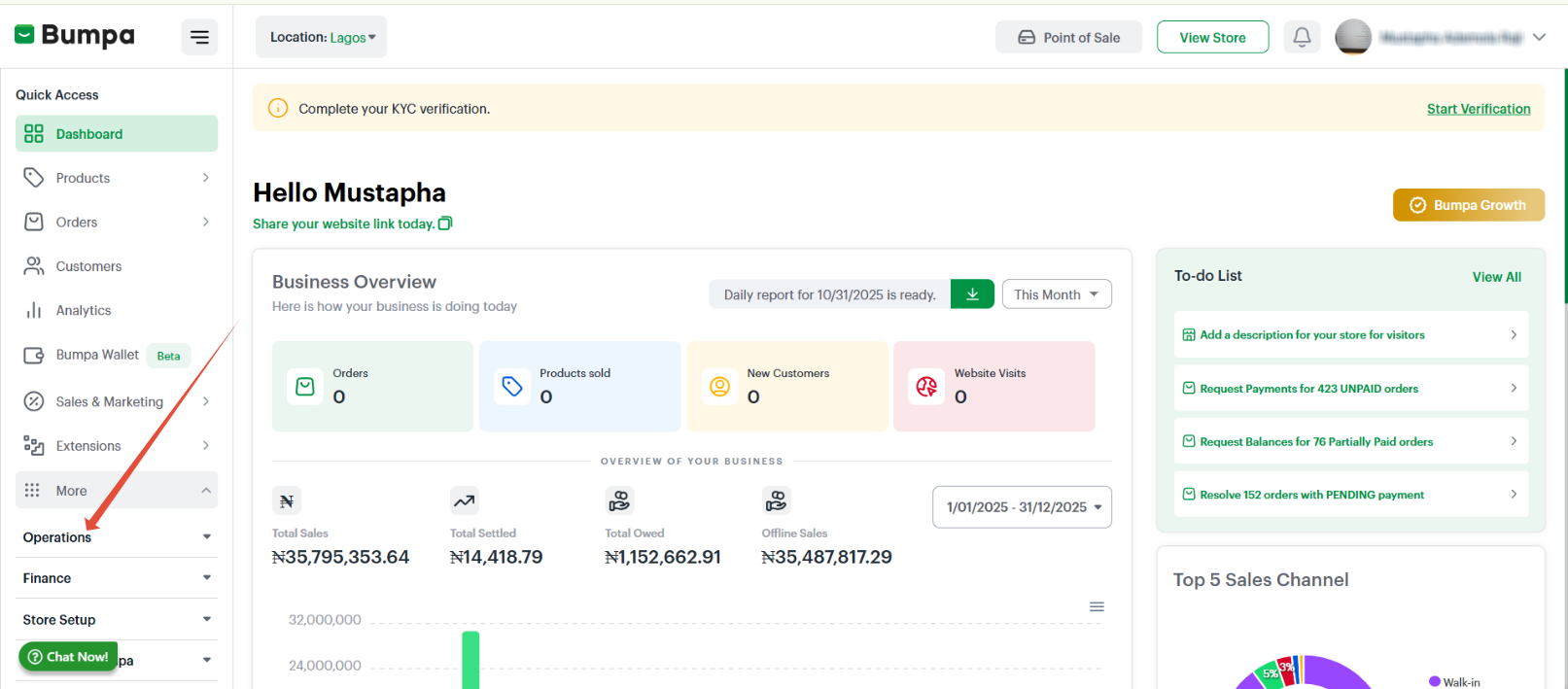Viewport: 1568px width, 689px height.
Task: Click the Analytics bar chart icon
Action: point(34,310)
